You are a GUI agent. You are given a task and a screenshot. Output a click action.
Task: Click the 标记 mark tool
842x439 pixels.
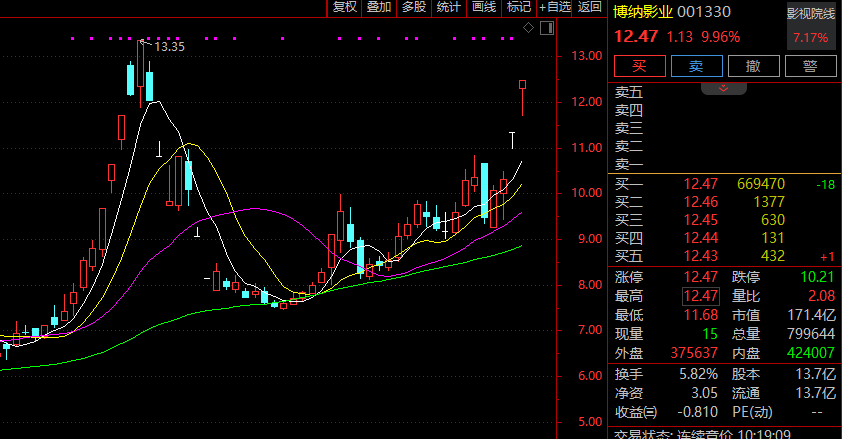pos(518,7)
